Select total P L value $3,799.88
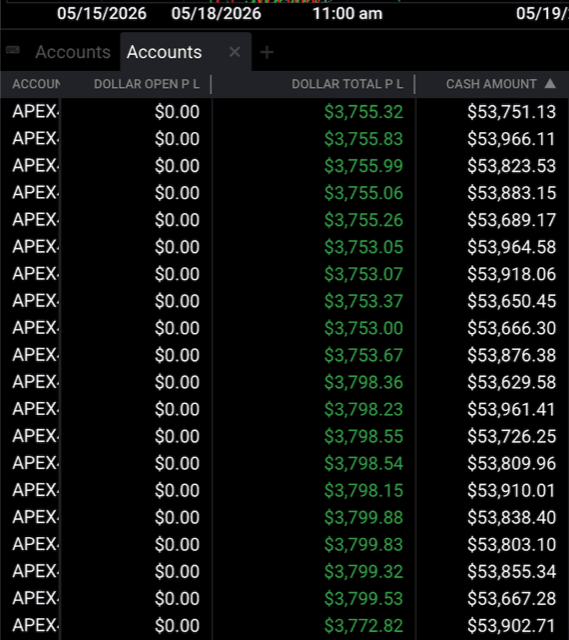 click(363, 517)
